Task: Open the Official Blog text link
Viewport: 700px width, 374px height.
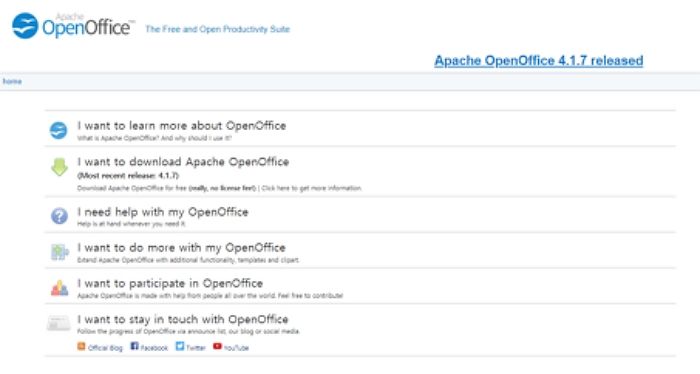Action: pos(105,348)
